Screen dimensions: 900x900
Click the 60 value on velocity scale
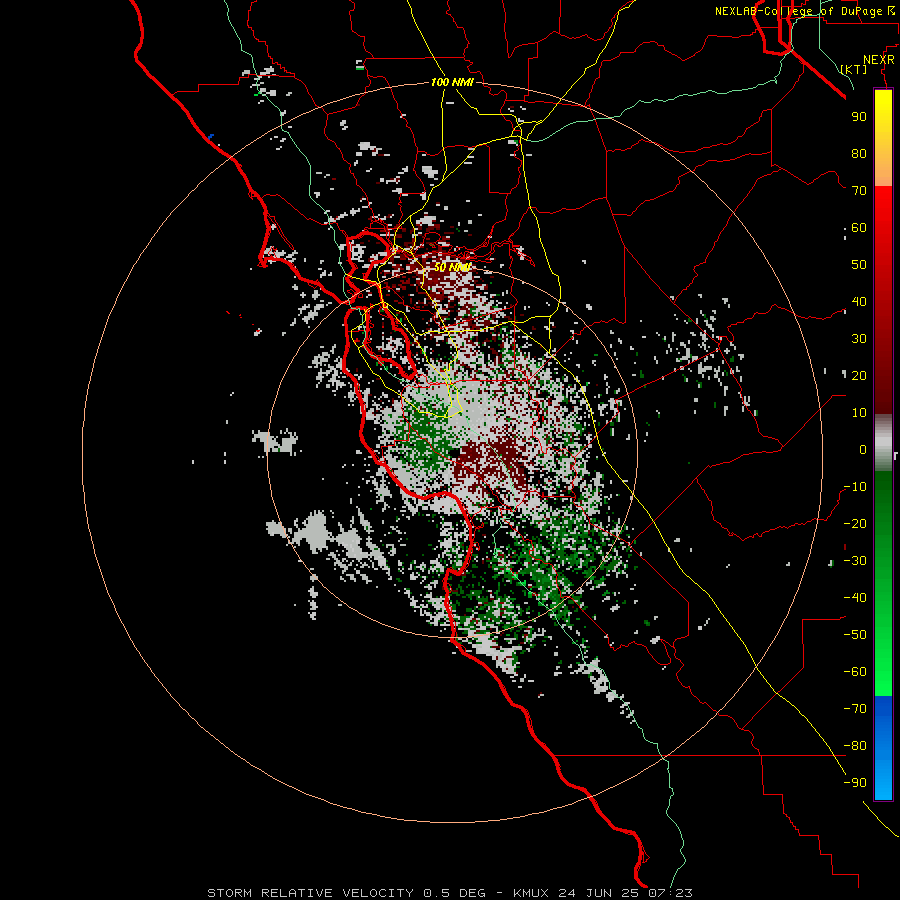[859, 227]
